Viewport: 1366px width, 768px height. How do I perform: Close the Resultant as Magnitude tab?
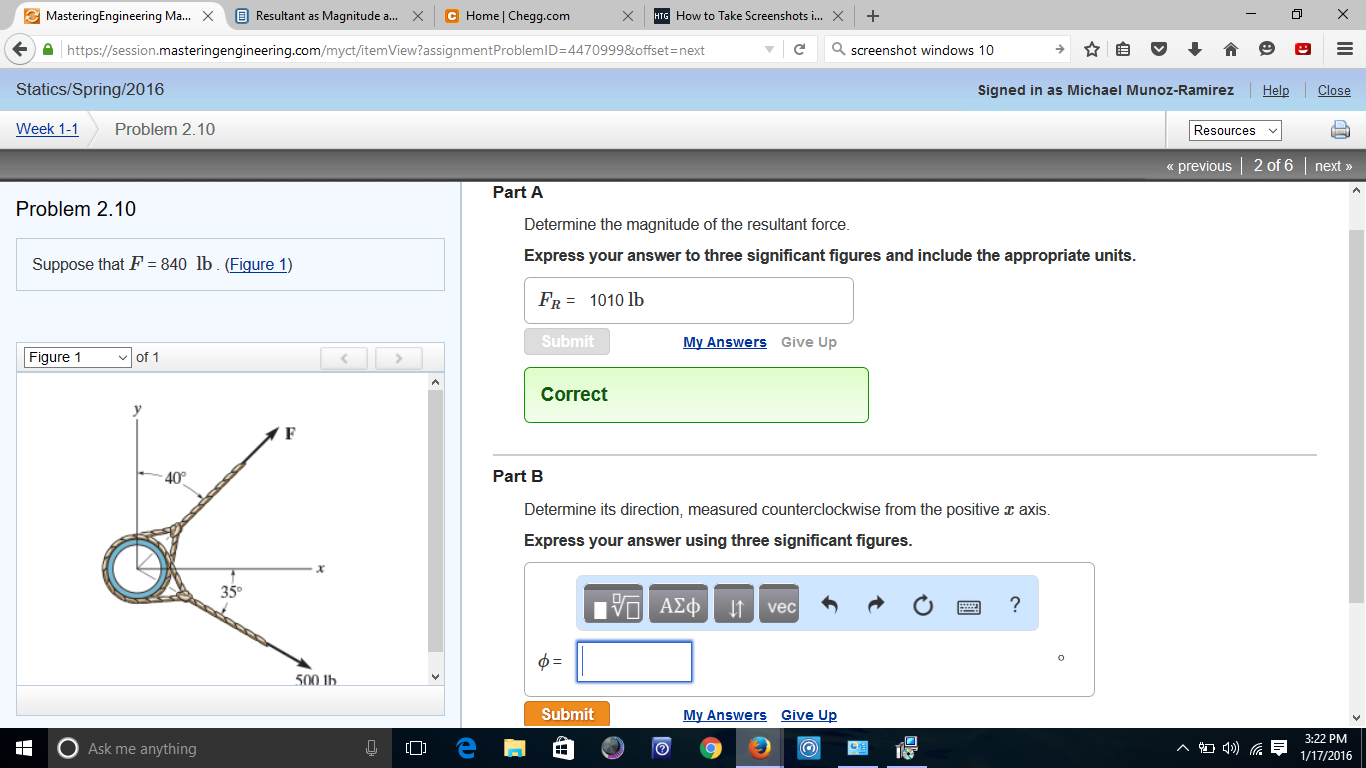tap(417, 16)
